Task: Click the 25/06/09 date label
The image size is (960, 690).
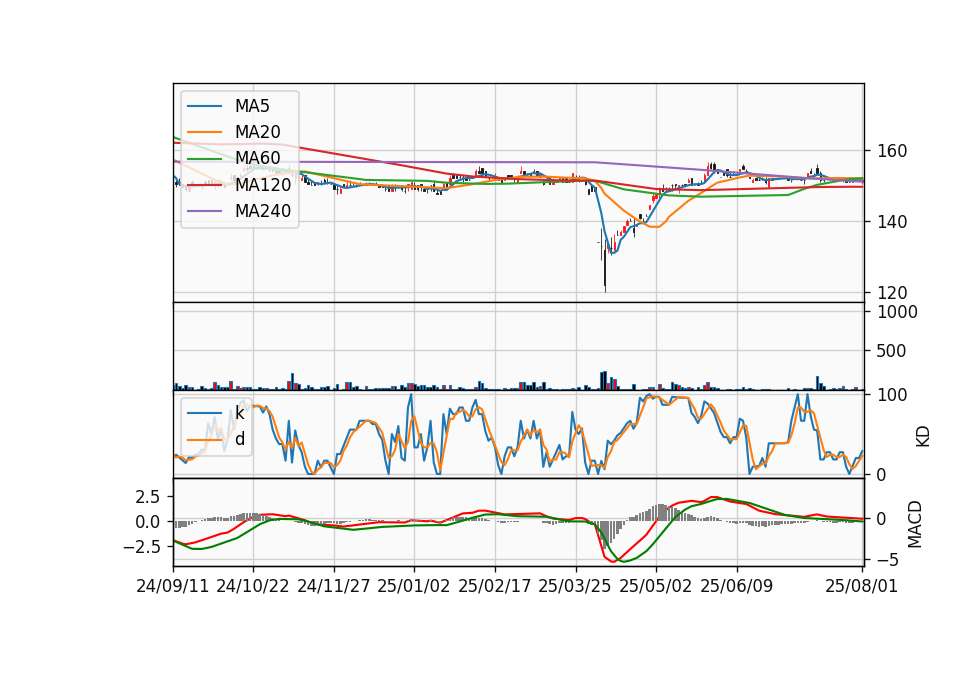Action: click(x=737, y=586)
